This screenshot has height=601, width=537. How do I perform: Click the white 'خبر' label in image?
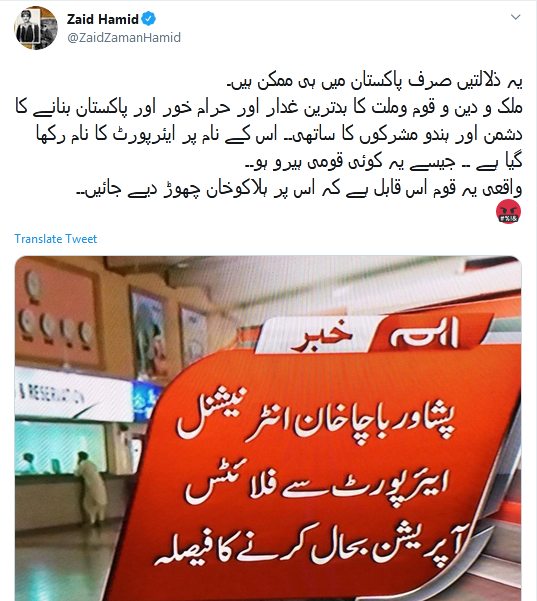point(321,336)
